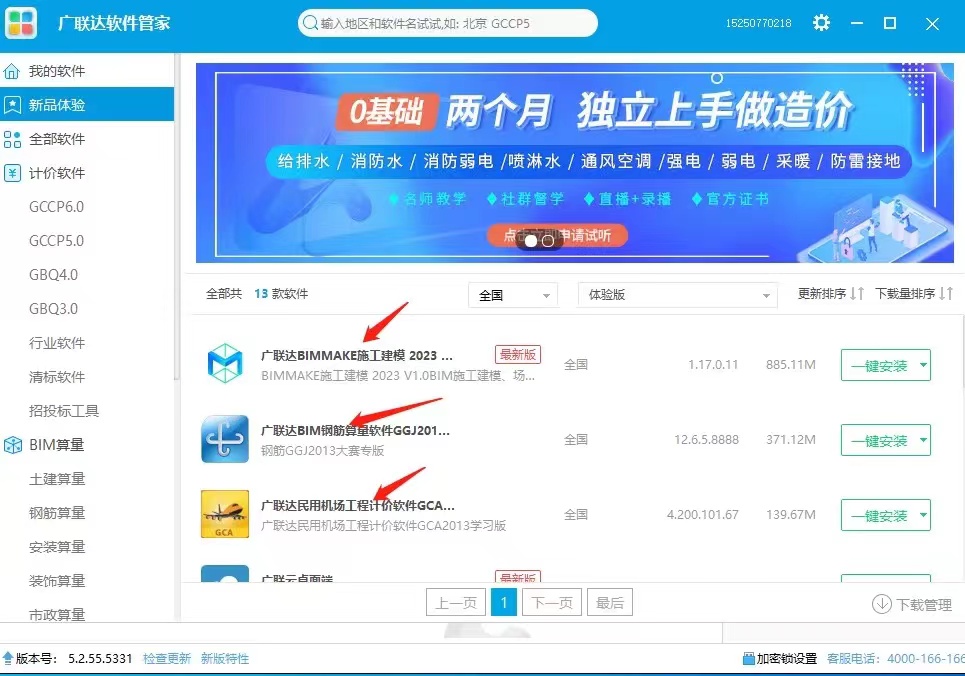Click file size 371.12M
The width and height of the screenshot is (965, 676).
(x=791, y=440)
